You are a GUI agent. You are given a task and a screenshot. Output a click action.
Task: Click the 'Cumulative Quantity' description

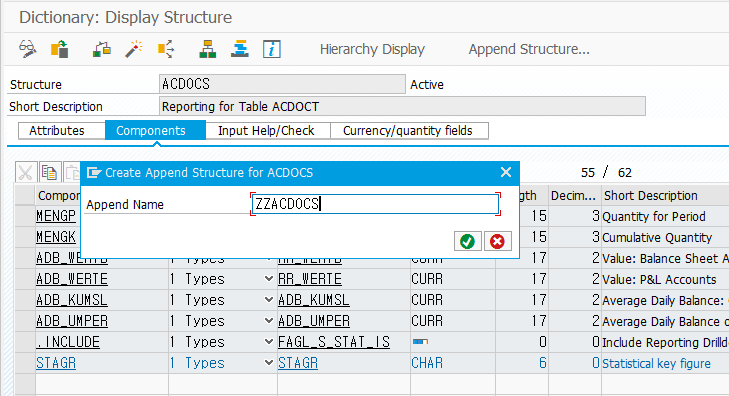[x=657, y=238]
